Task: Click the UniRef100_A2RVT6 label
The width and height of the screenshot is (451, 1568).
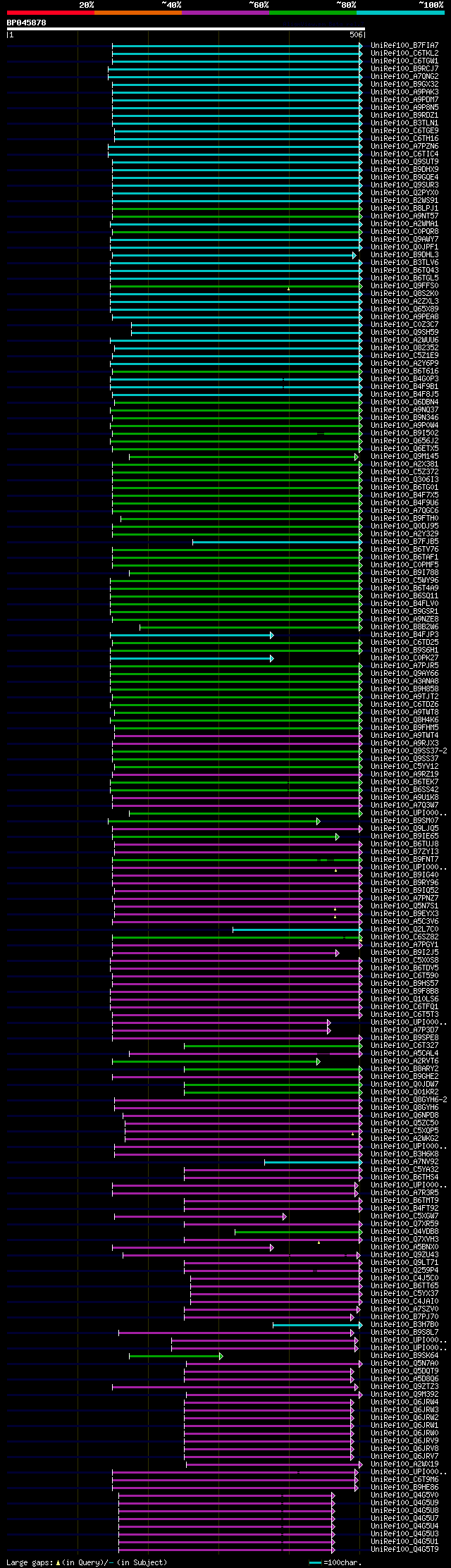Action: click(404, 1061)
